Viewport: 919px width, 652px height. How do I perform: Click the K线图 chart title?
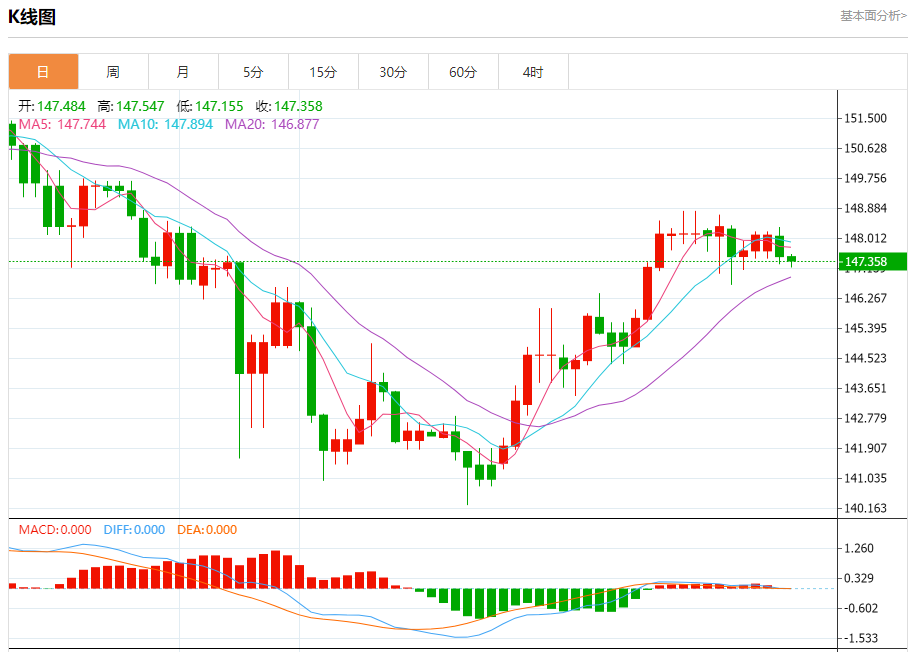[32, 16]
